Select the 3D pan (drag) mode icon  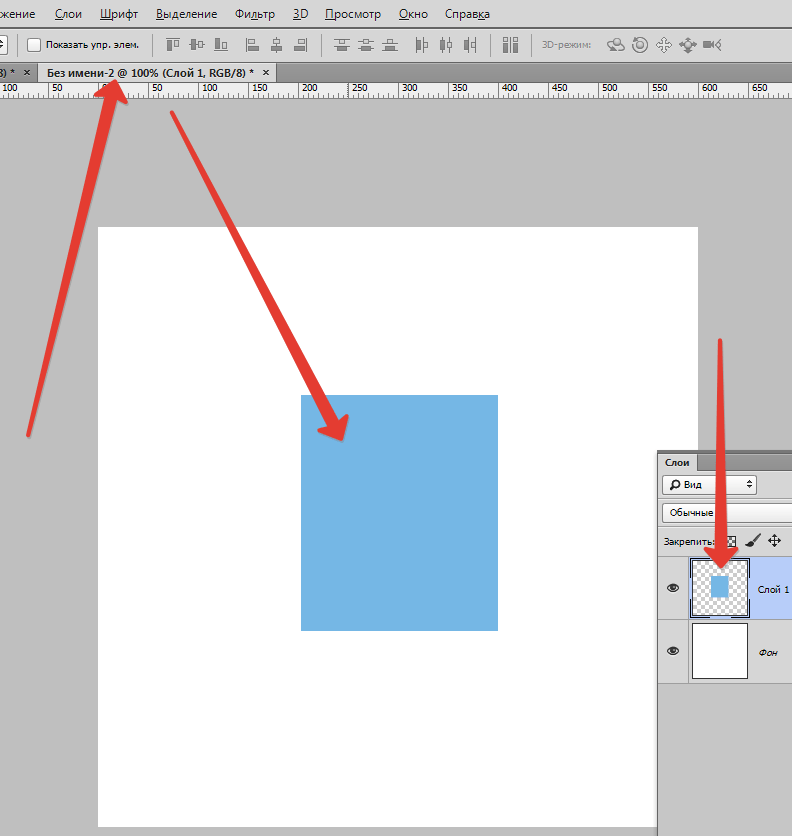(664, 45)
